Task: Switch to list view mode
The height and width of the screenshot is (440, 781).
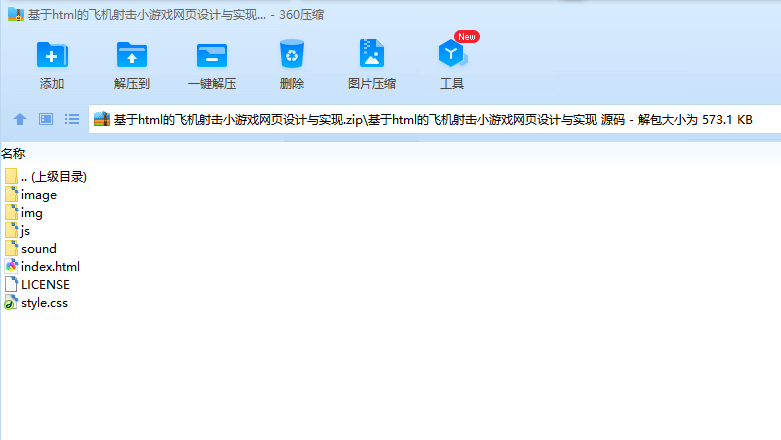Action: (x=72, y=119)
